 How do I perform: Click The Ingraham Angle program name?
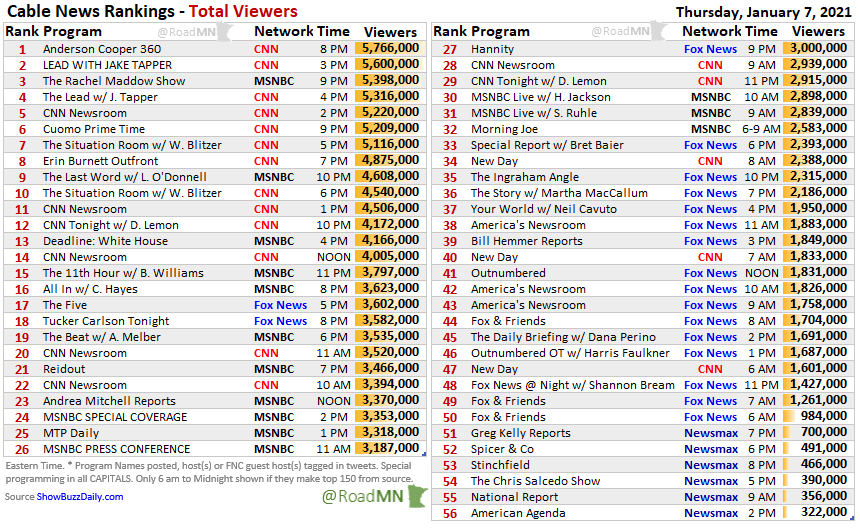[x=525, y=177]
